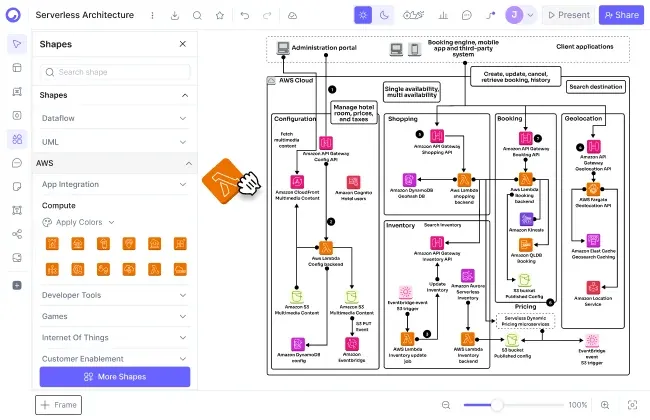Open the Creately home logo
Viewport: 650px width, 420px height.
(x=13, y=15)
